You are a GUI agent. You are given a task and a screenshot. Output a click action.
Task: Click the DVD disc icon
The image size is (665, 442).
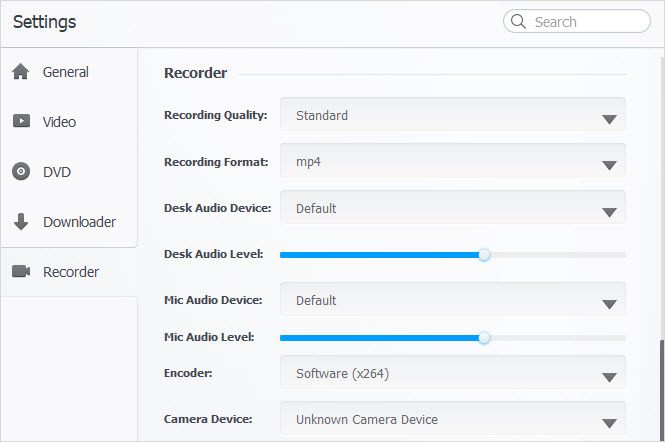(x=20, y=172)
